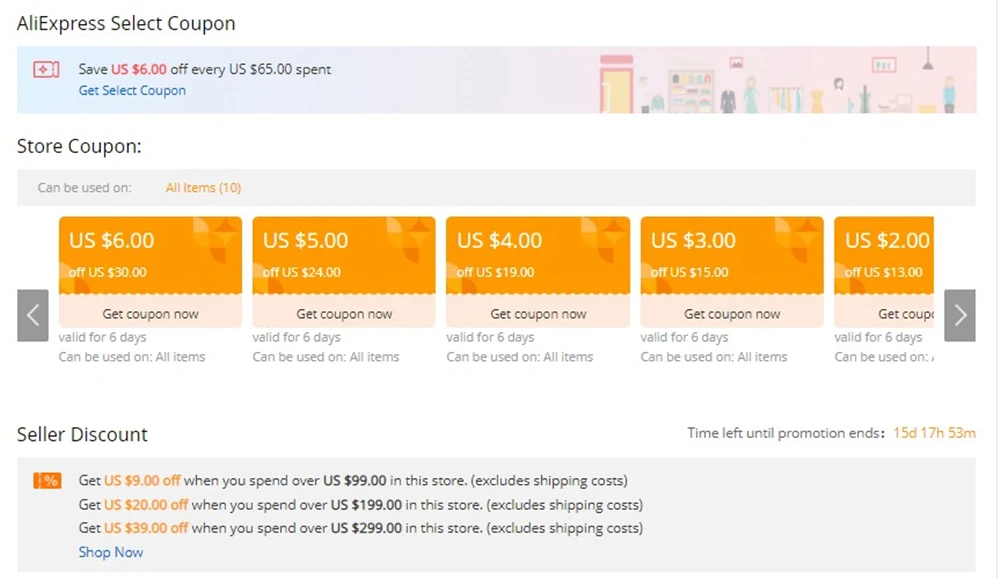Click the US $2.00 off US $13.00 coupon card
1000x578 pixels.
point(885,255)
